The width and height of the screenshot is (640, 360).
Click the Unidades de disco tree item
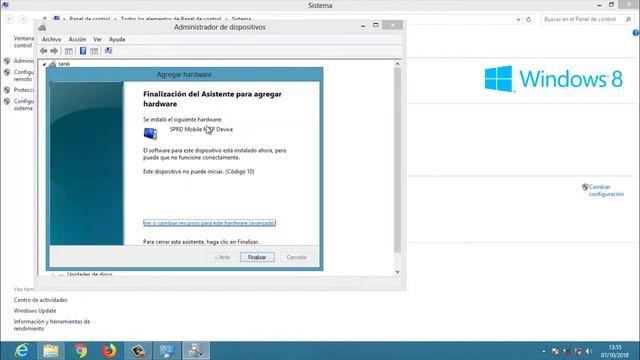coord(89,275)
